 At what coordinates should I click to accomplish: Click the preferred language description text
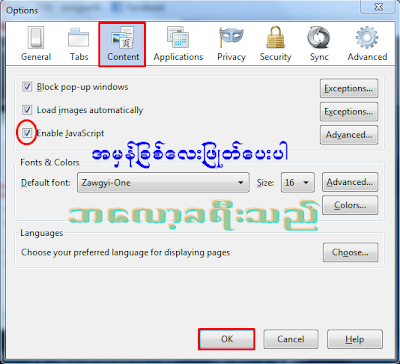click(125, 253)
